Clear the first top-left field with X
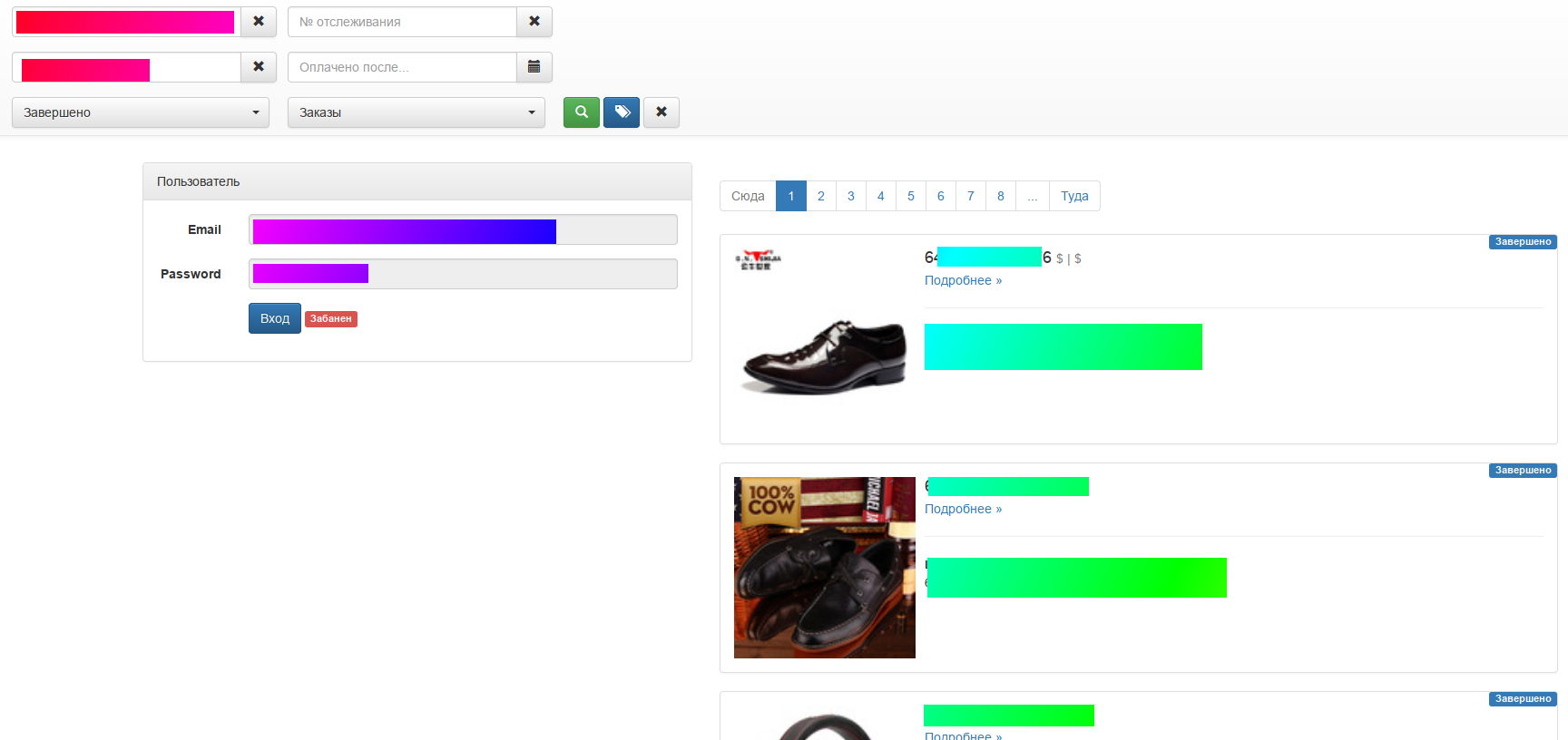 pyautogui.click(x=259, y=22)
